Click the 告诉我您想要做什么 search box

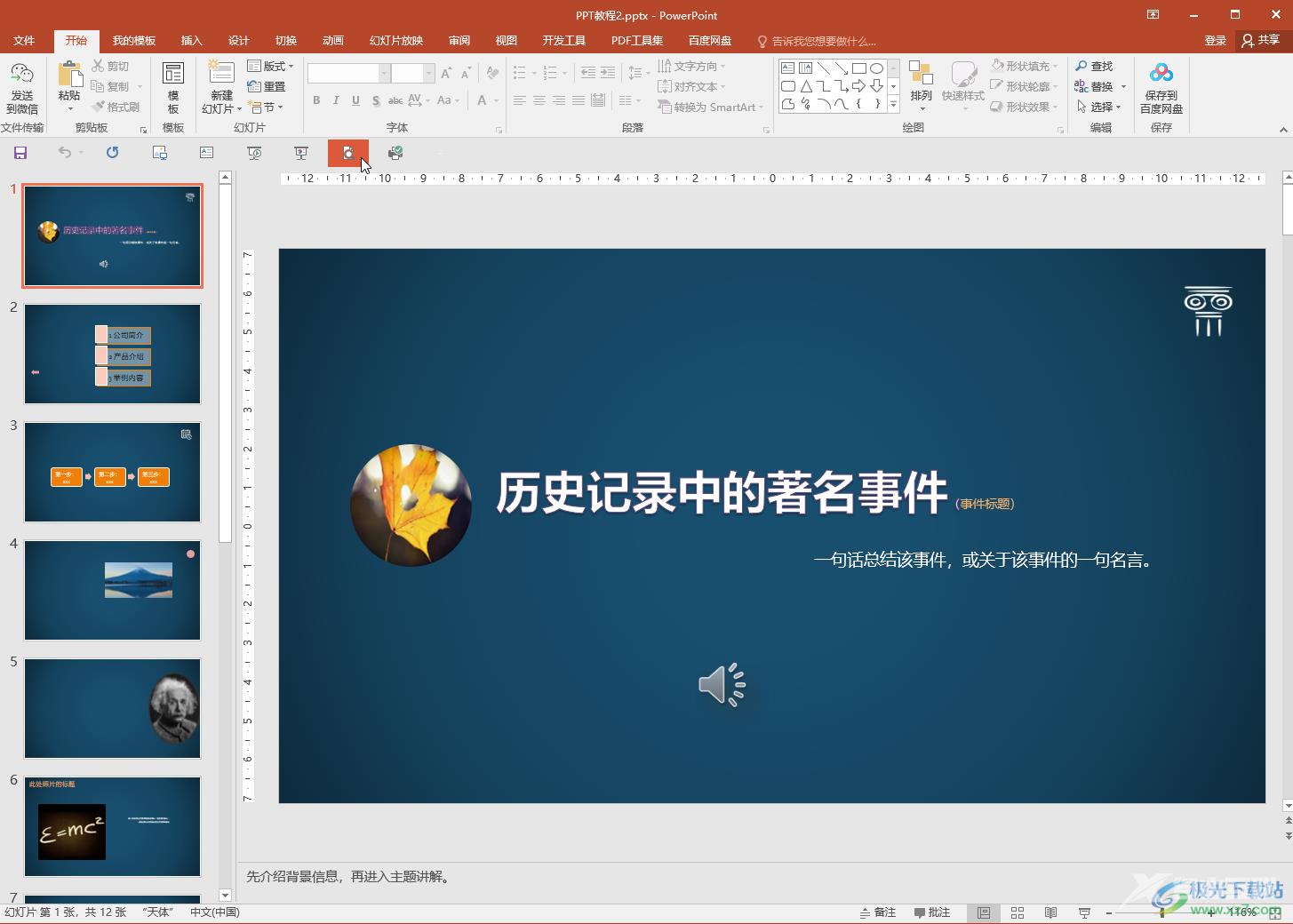(818, 41)
